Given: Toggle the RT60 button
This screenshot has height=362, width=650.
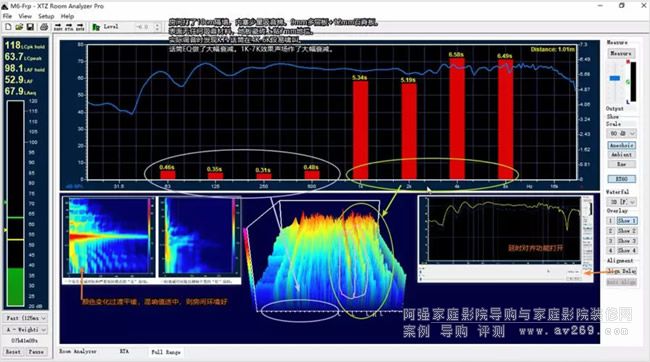Looking at the screenshot, I should tap(621, 179).
